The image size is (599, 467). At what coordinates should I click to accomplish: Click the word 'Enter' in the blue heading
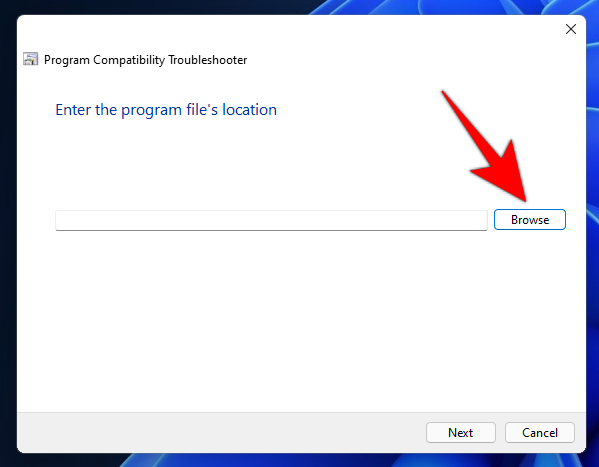click(73, 110)
